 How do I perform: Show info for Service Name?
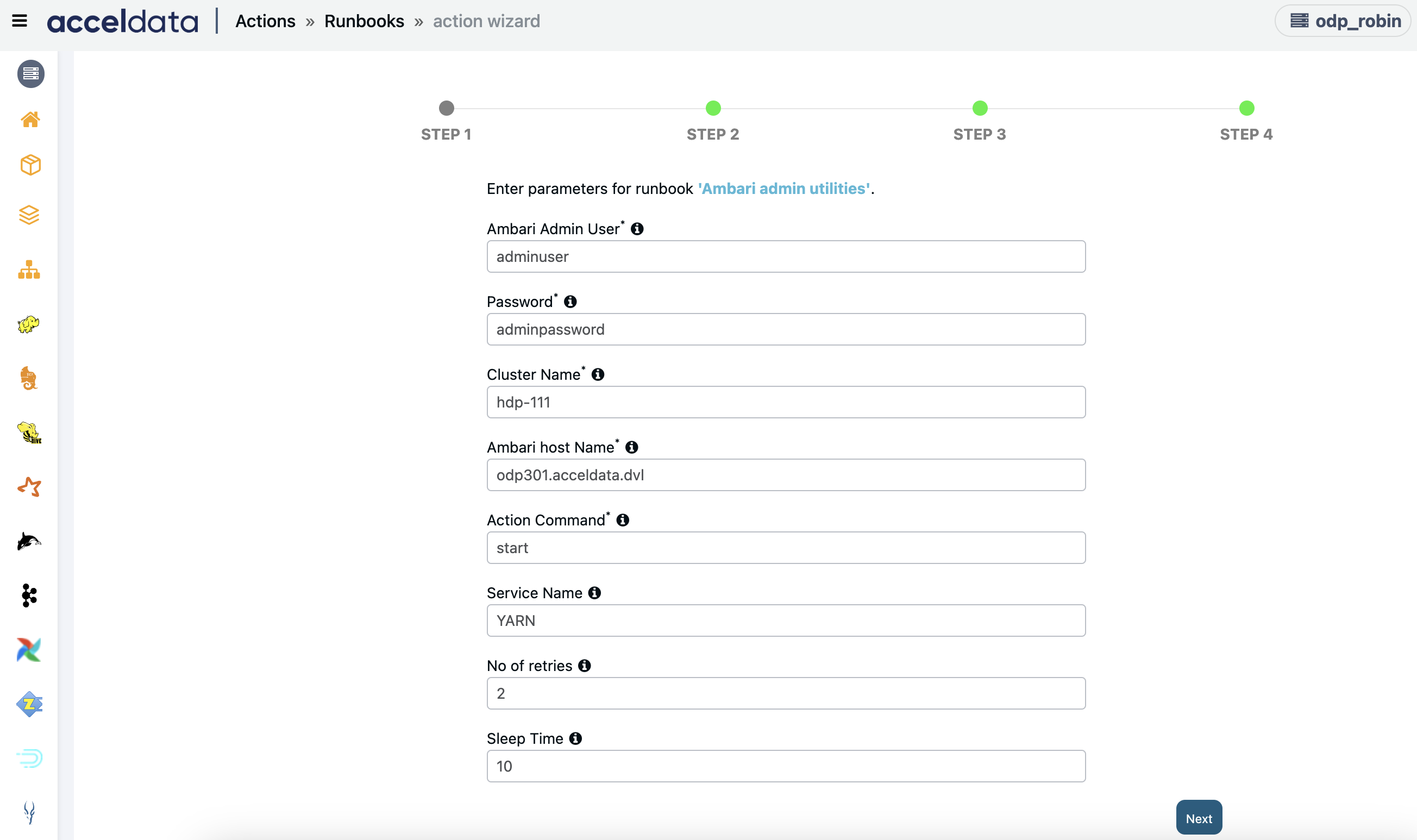pyautogui.click(x=595, y=593)
